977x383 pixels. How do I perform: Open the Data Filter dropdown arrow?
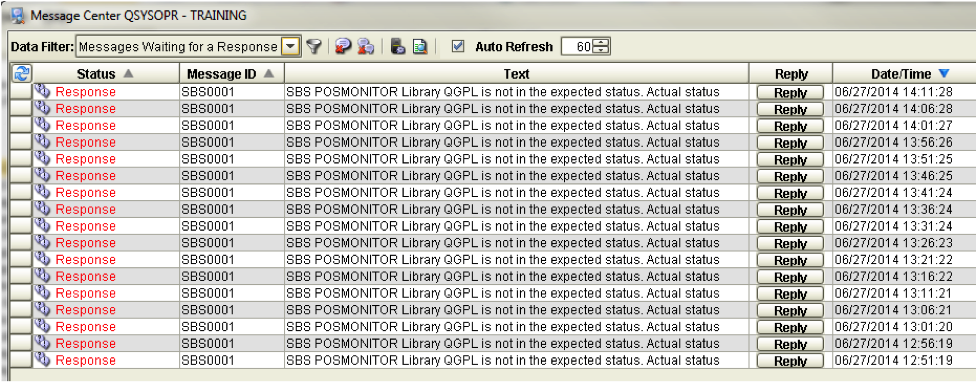coord(290,47)
